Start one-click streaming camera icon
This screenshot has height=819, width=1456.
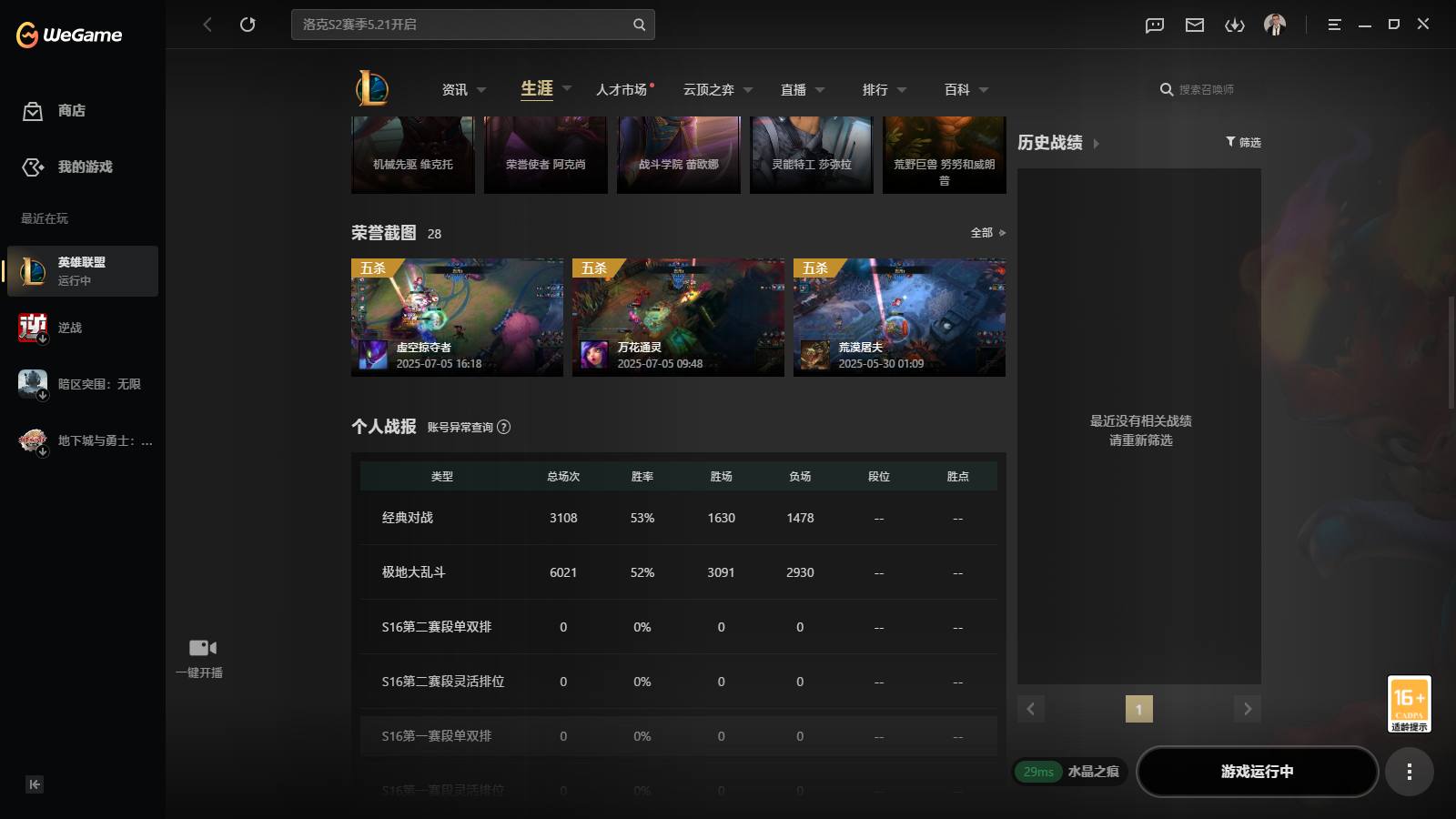pyautogui.click(x=202, y=648)
